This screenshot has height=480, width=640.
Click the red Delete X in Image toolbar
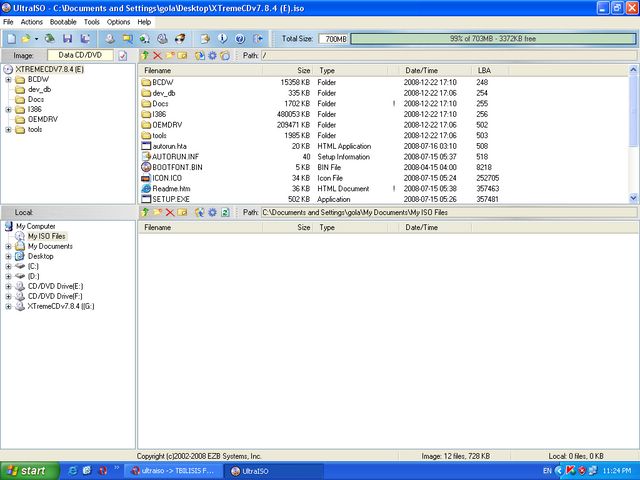[x=158, y=56]
